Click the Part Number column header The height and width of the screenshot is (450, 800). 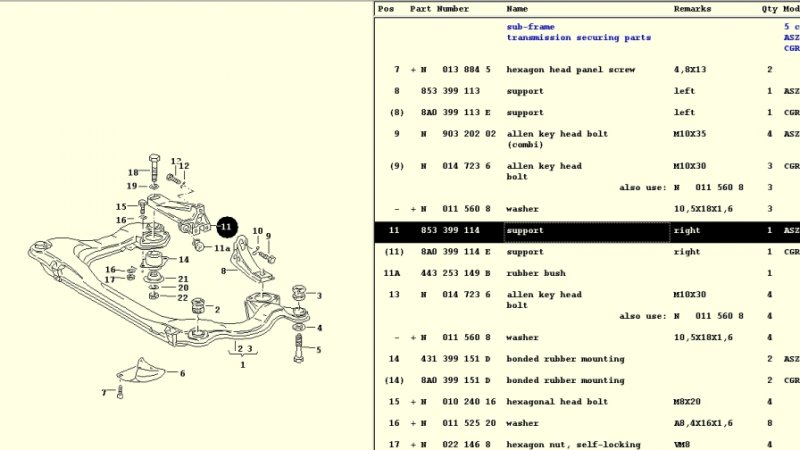point(439,9)
